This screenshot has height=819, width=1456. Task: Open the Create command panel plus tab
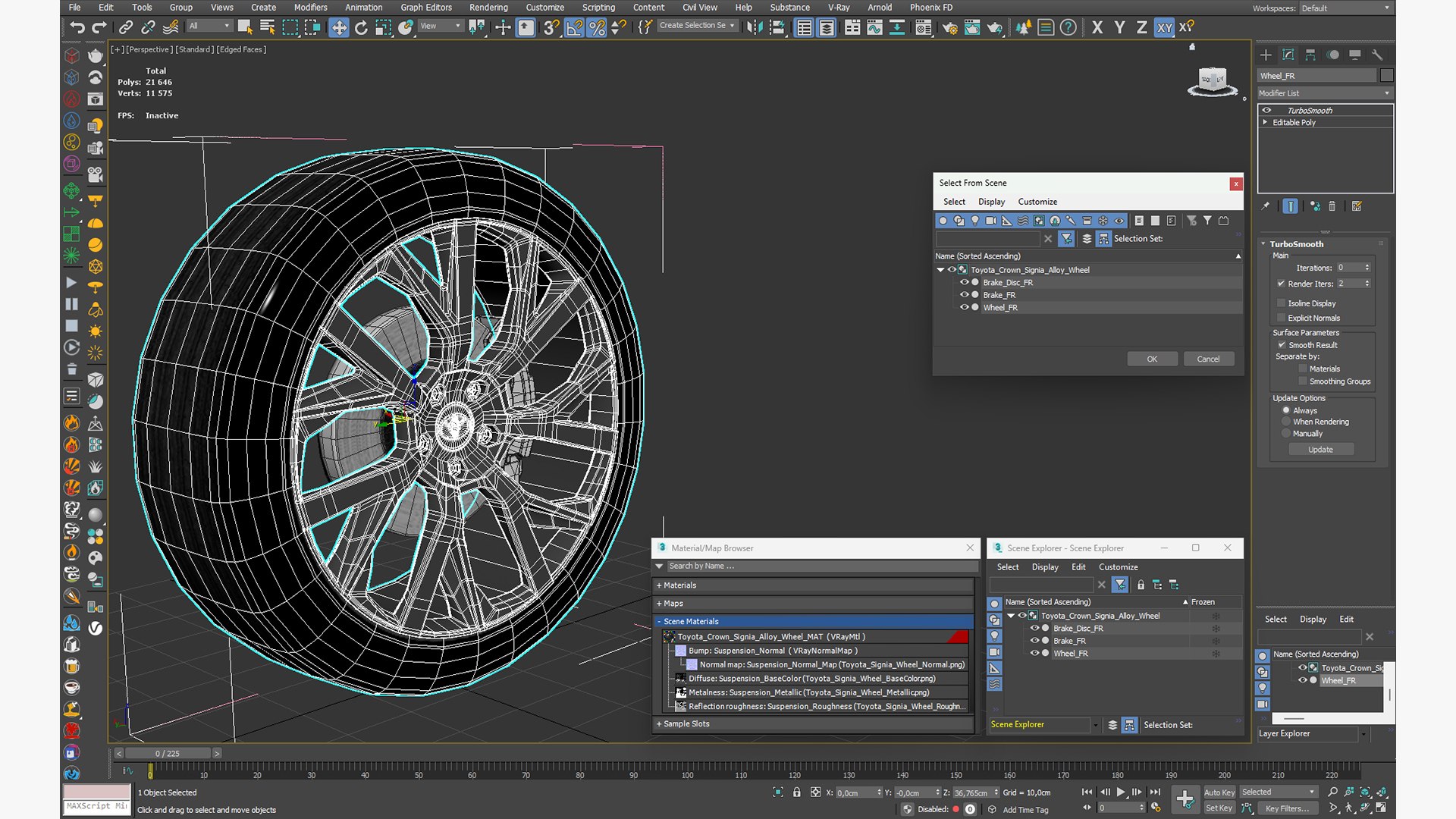(1266, 55)
